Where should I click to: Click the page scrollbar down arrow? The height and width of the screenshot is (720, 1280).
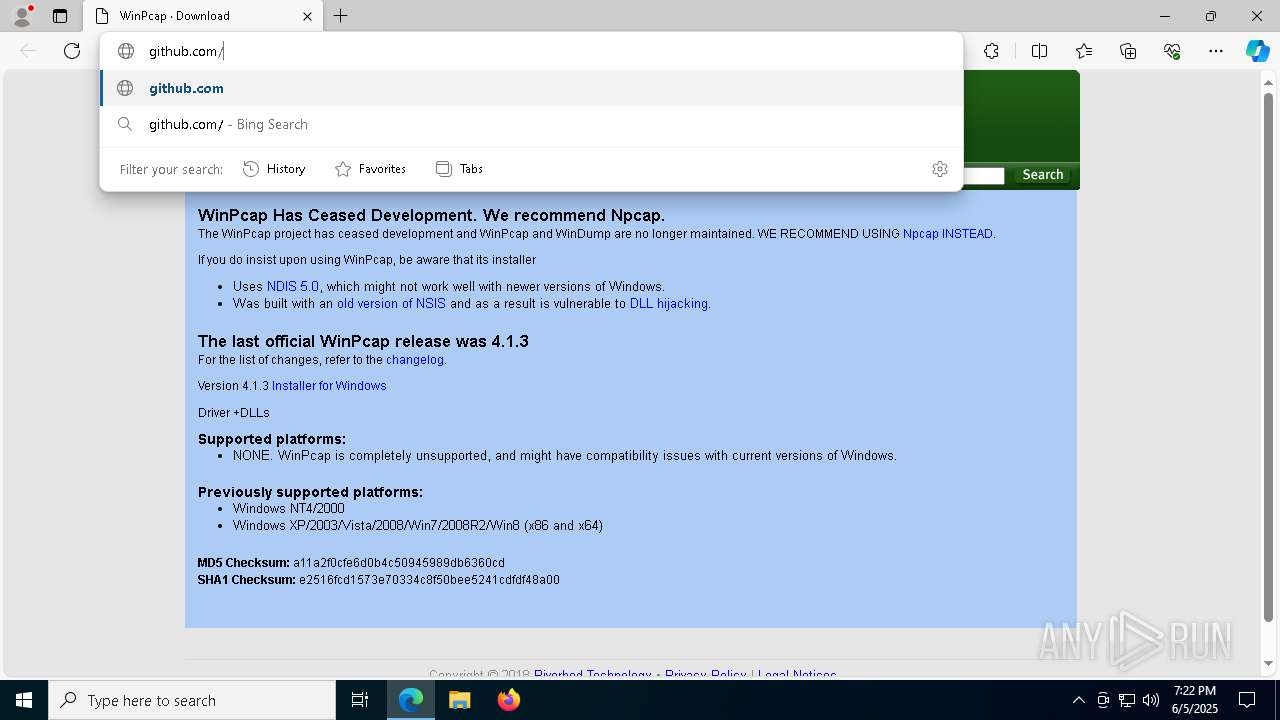coord(1269,663)
